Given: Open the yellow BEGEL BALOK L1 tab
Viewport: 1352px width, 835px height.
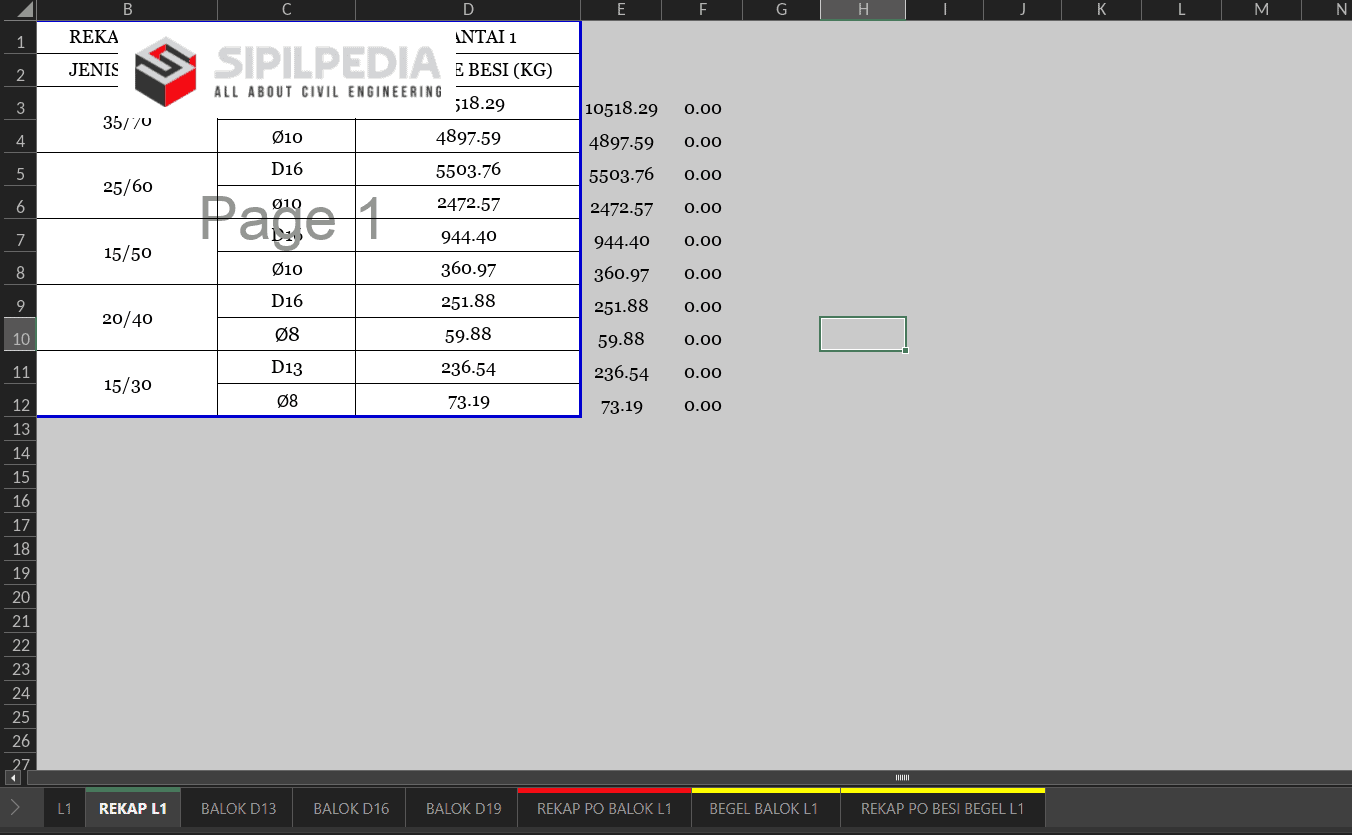Looking at the screenshot, I should pos(765,808).
